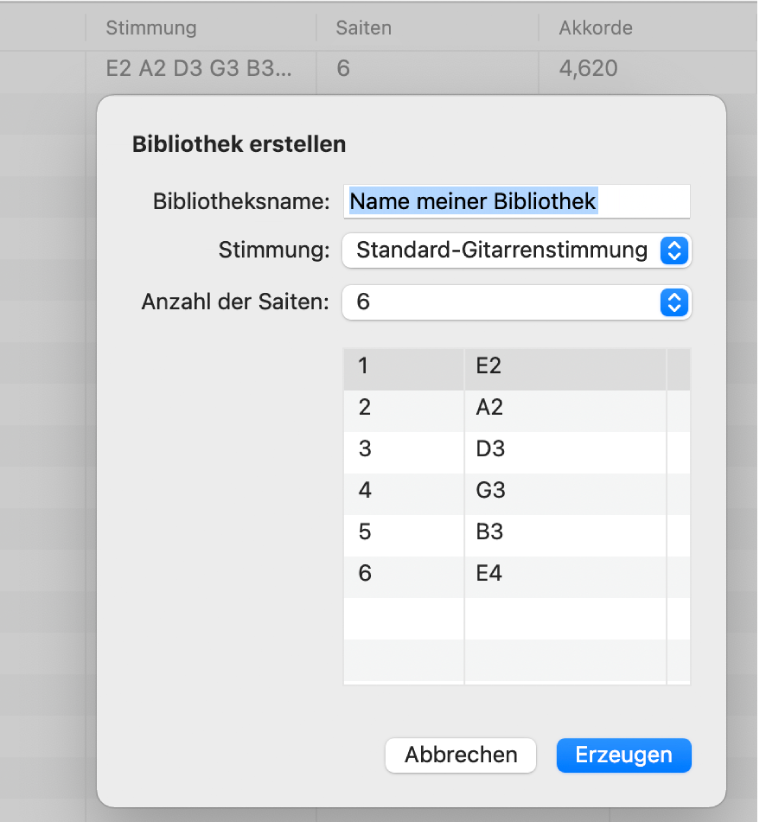Select string row 1 showing E2

(x=490, y=366)
